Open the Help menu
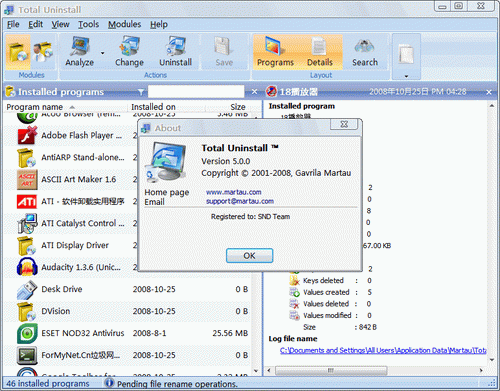The height and width of the screenshot is (391, 500). point(159,24)
